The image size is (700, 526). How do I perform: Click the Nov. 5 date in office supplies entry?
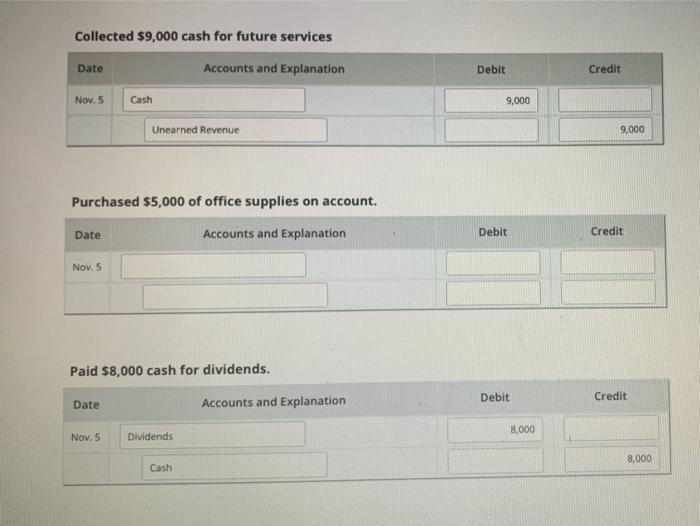pyautogui.click(x=86, y=266)
